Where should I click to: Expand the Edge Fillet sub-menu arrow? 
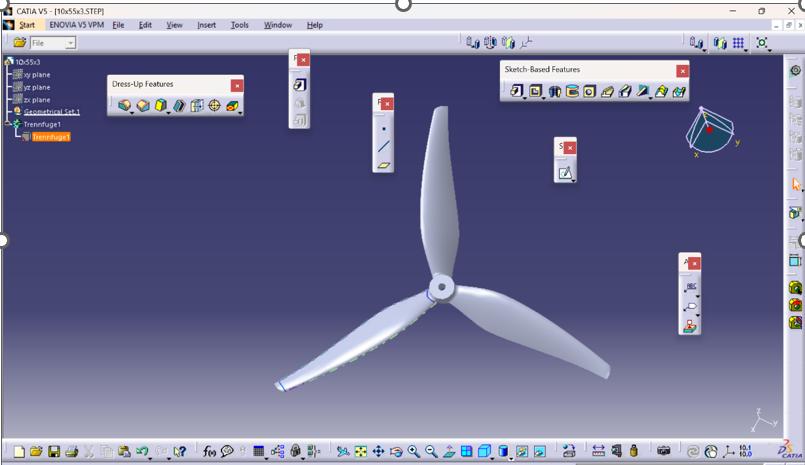[131, 112]
